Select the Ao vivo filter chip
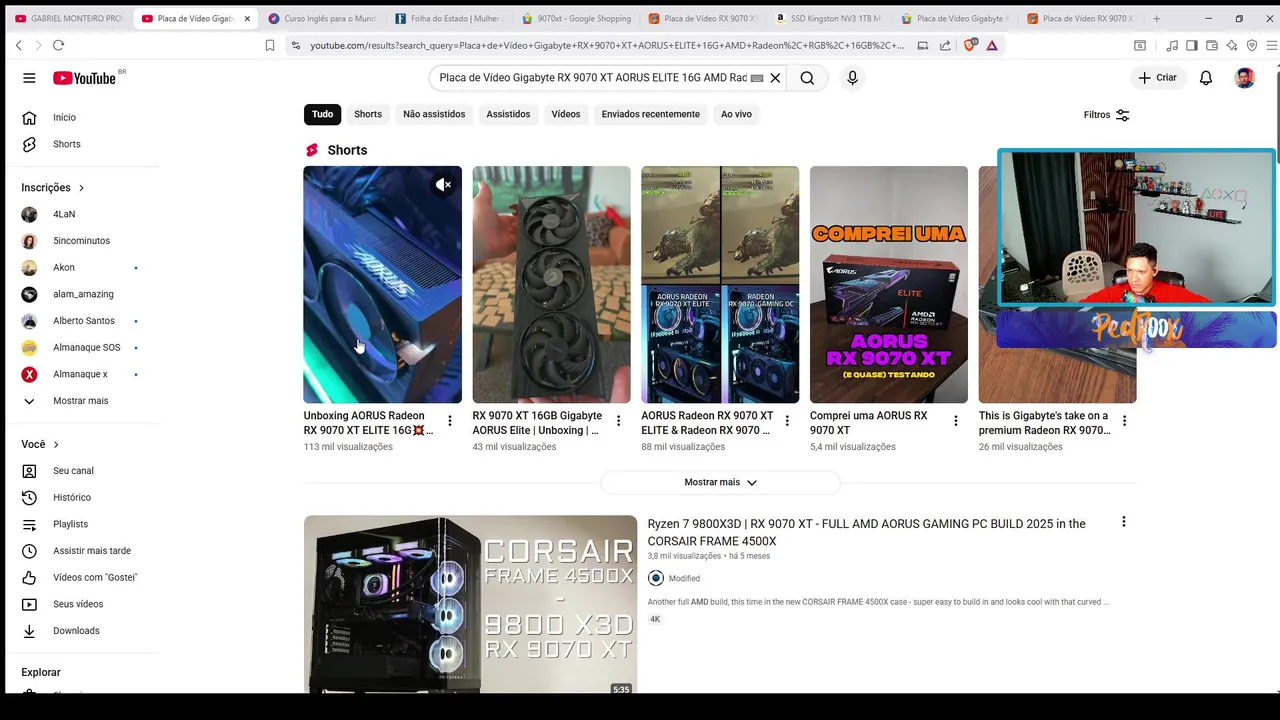 736,114
